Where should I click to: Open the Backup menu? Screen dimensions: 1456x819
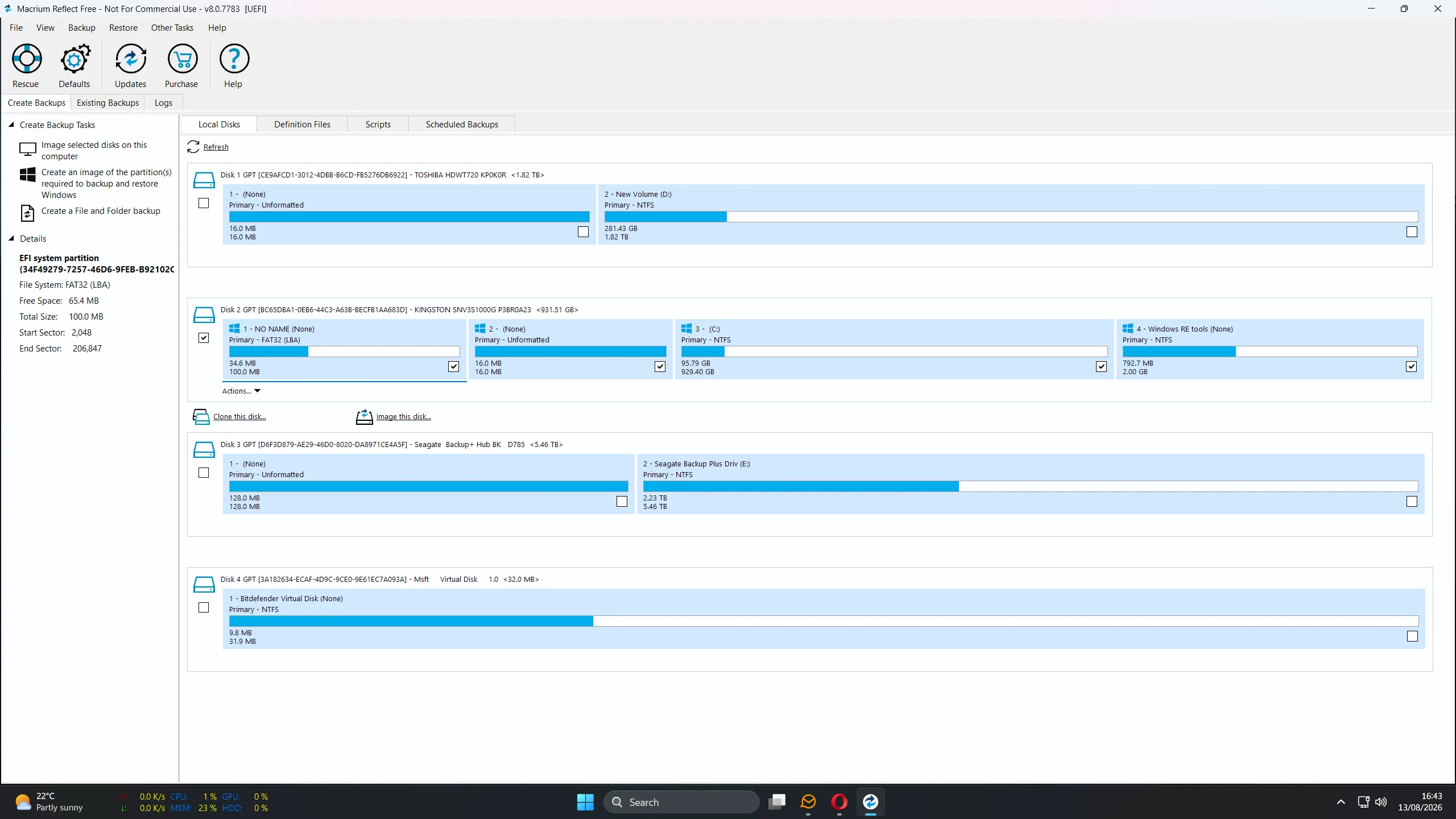[82, 27]
